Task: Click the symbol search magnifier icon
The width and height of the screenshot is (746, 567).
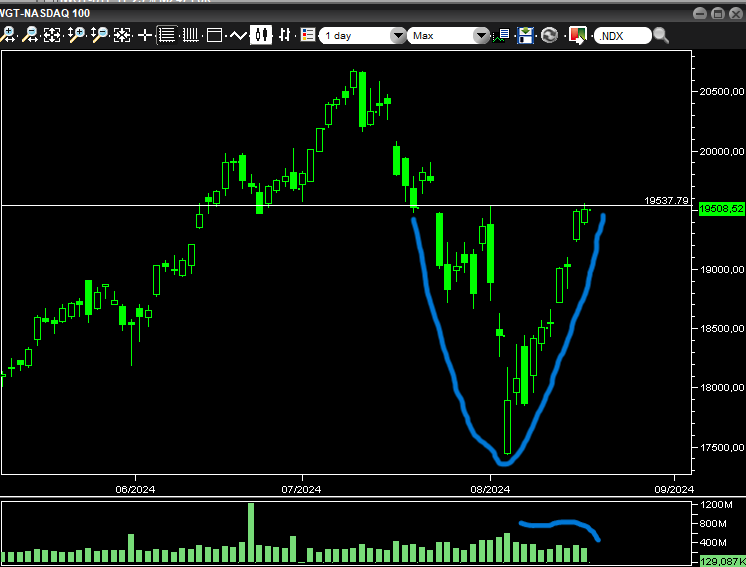Action: (x=661, y=35)
